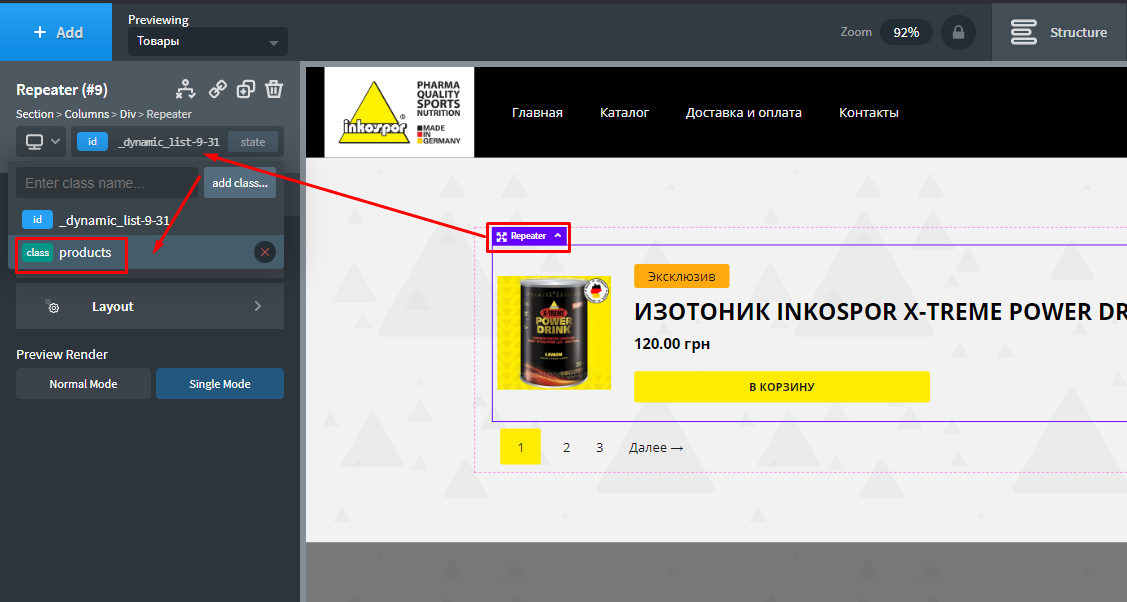This screenshot has height=602, width=1127.
Task: Open the Контакты menu item
Action: (x=868, y=113)
